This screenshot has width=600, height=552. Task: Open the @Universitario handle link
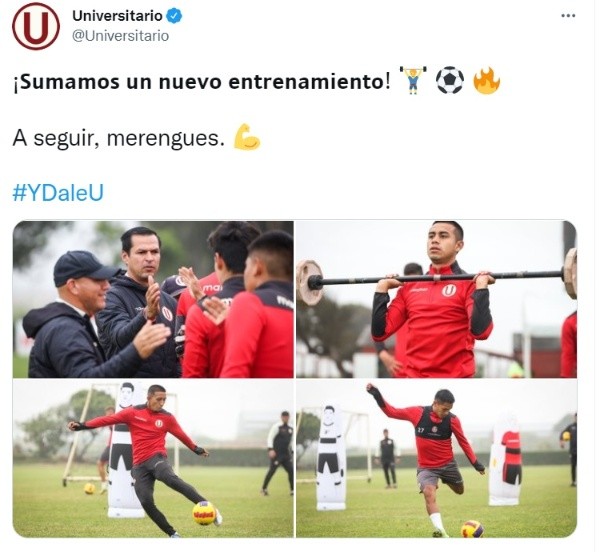120,36
